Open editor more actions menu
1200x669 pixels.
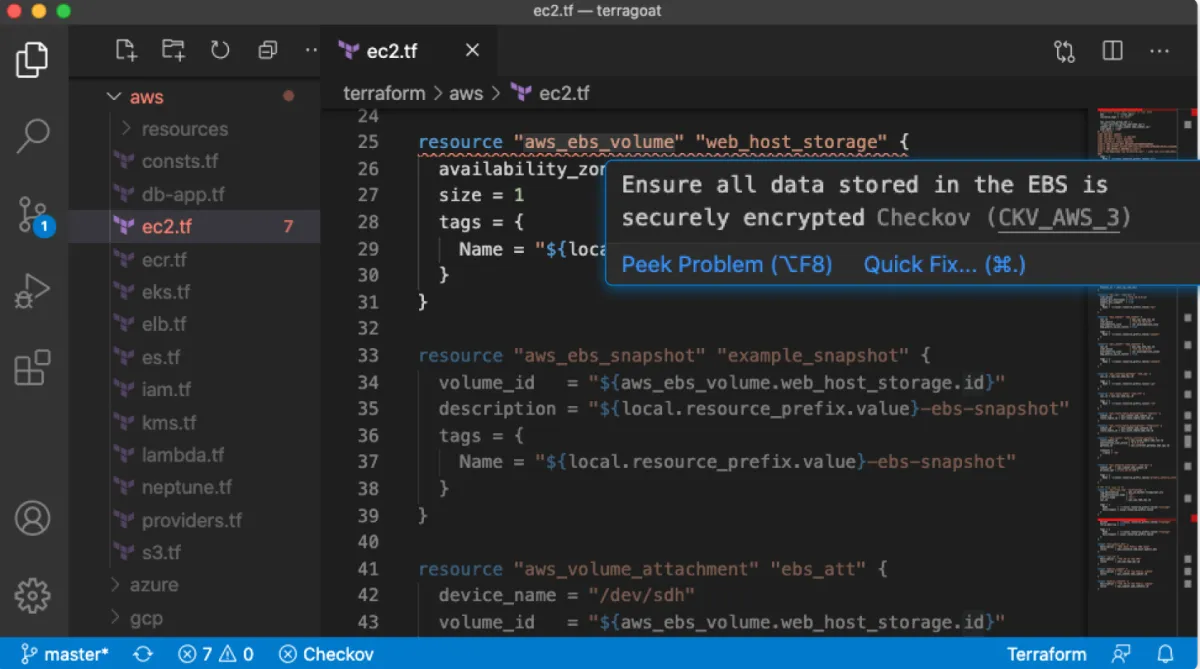(1159, 51)
